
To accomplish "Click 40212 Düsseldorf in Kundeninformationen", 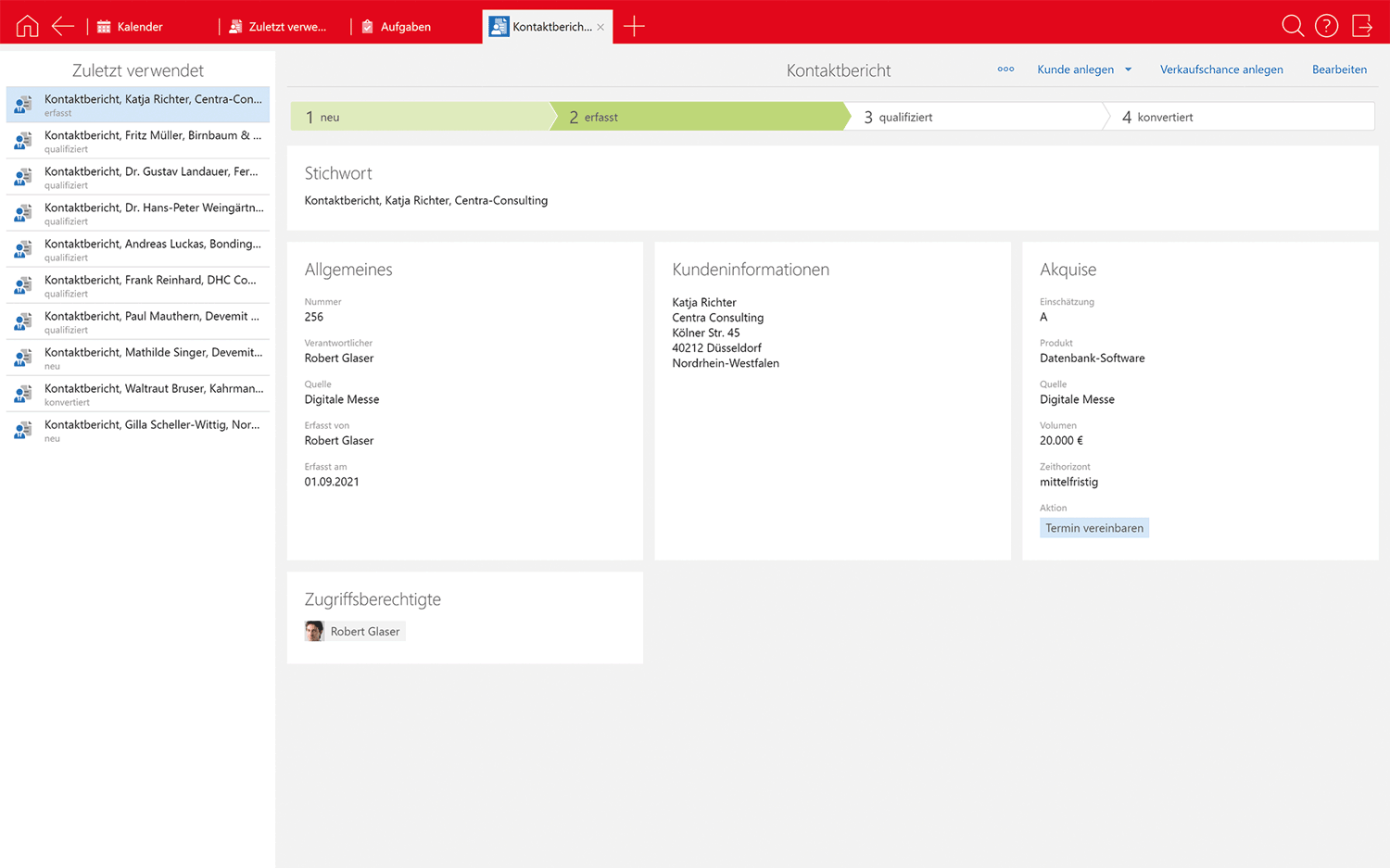I will click(717, 348).
